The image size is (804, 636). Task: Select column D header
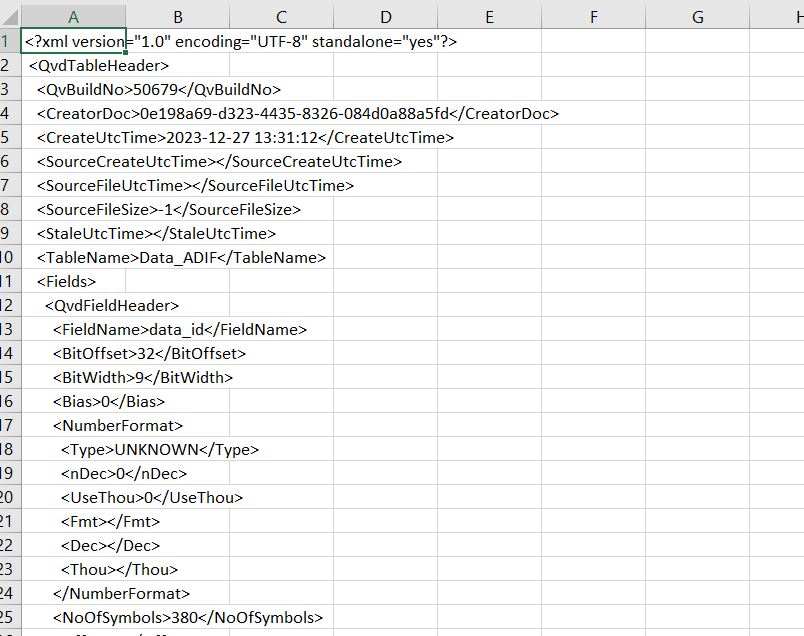click(x=385, y=16)
